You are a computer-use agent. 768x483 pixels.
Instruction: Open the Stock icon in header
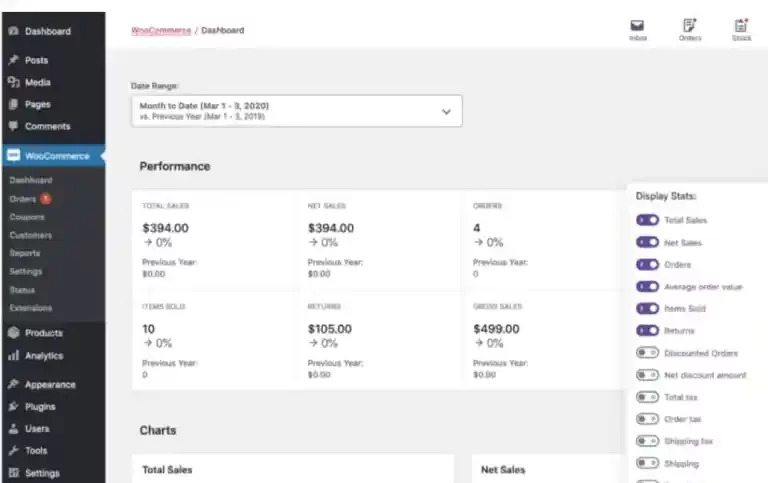pos(741,26)
